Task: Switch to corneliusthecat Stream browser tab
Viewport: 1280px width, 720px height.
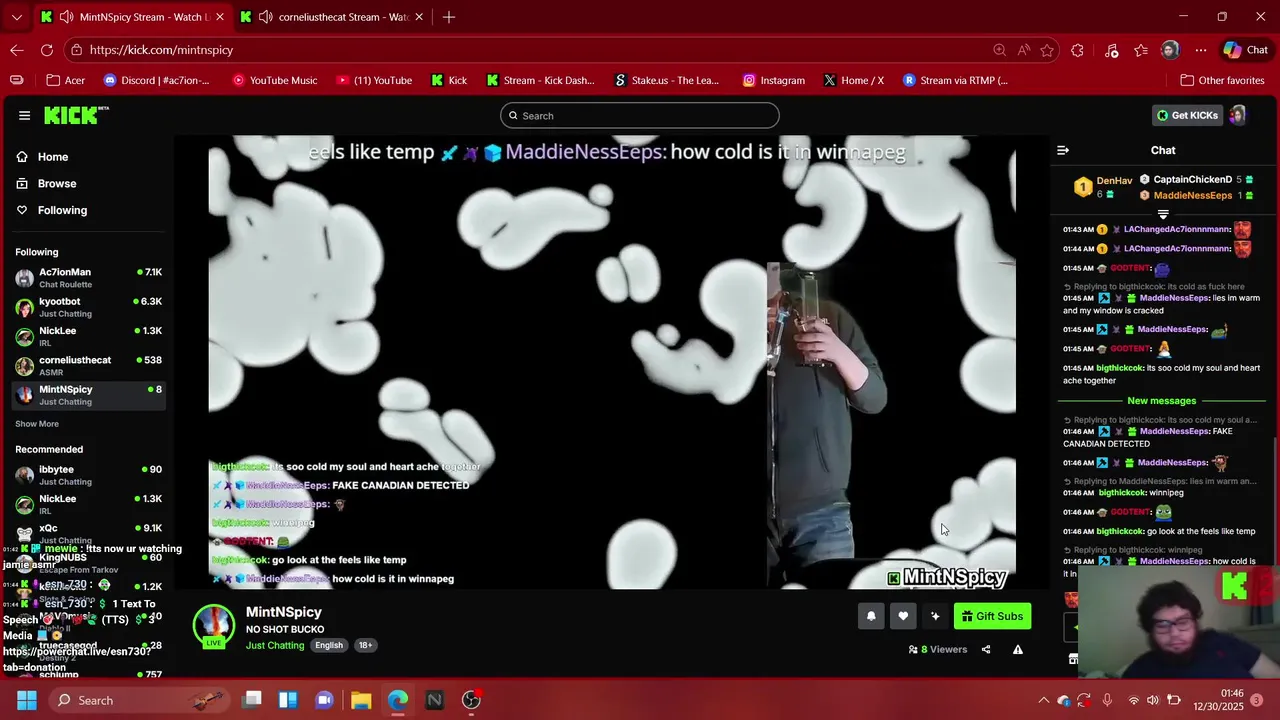Action: coord(332,17)
